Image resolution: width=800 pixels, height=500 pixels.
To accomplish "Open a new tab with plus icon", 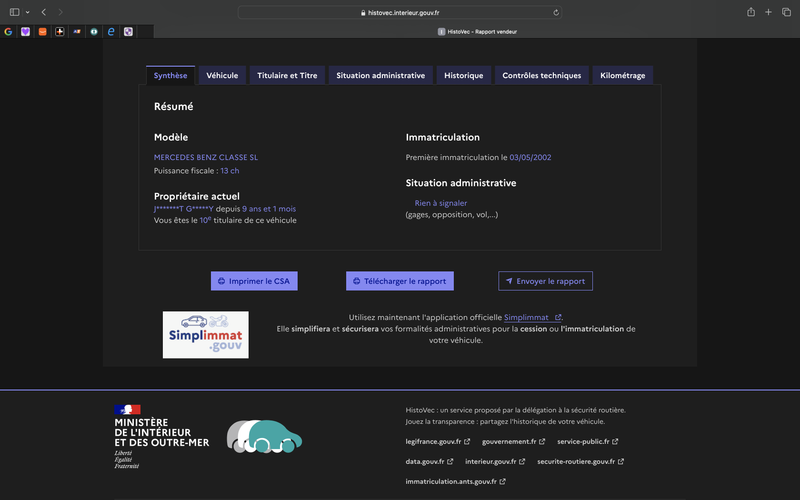I will (768, 12).
